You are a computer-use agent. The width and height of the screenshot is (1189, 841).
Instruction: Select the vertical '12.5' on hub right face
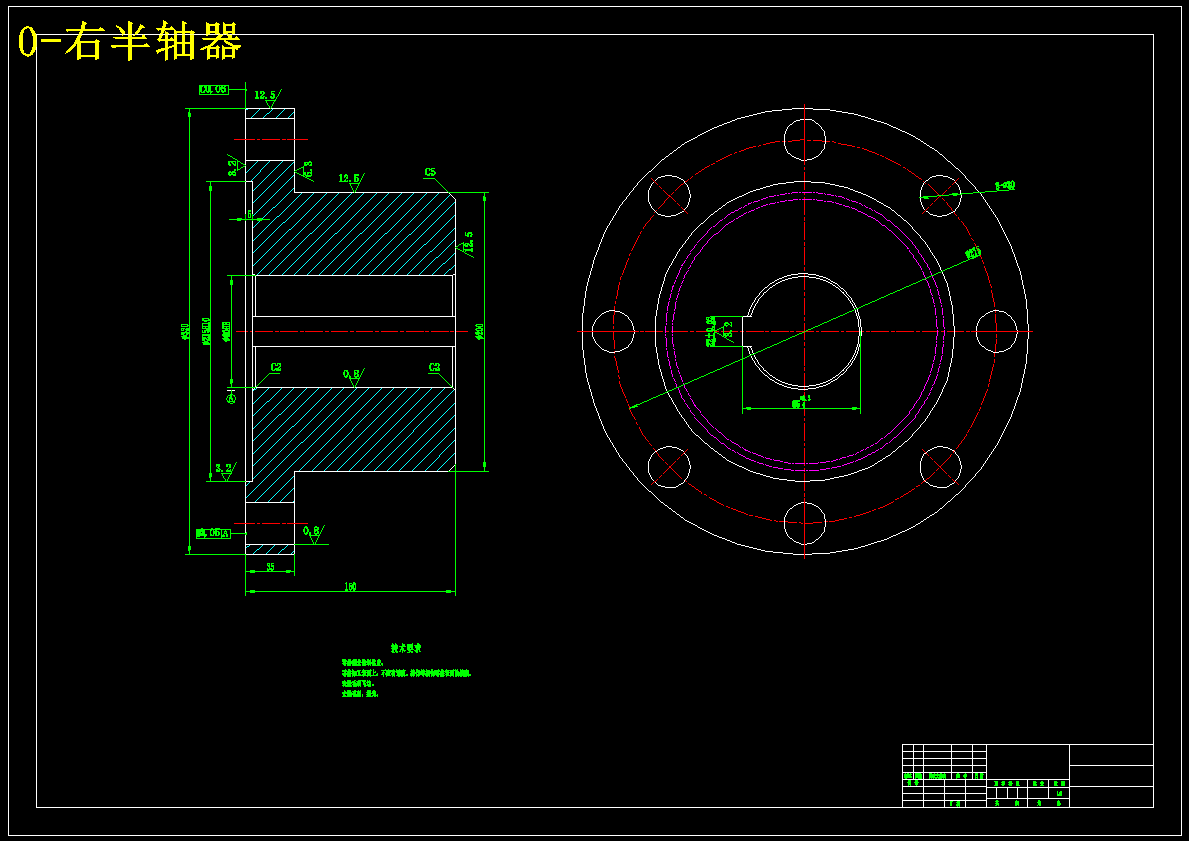click(469, 241)
